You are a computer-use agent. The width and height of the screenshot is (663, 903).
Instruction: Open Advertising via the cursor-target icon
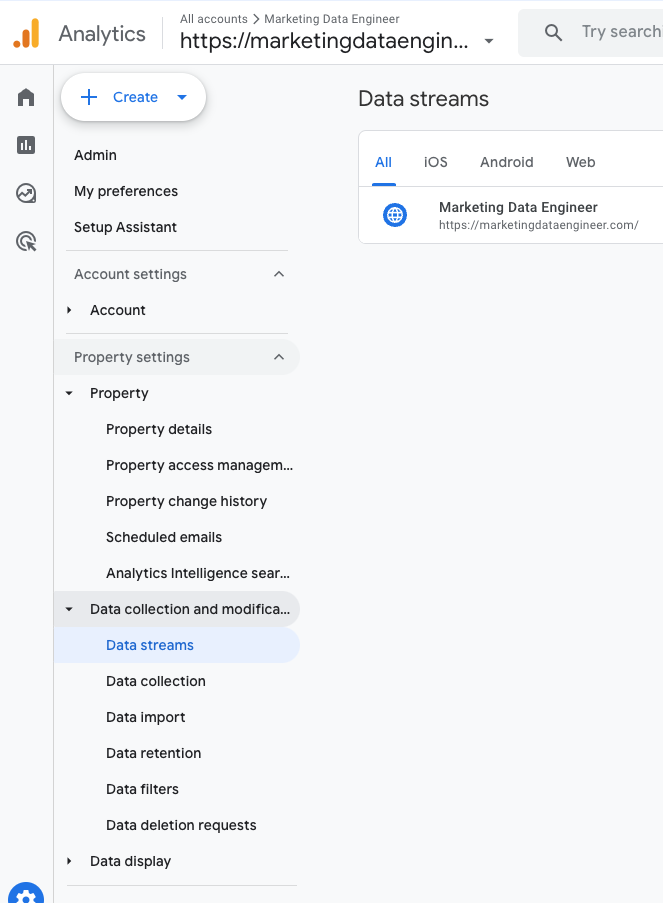25,241
